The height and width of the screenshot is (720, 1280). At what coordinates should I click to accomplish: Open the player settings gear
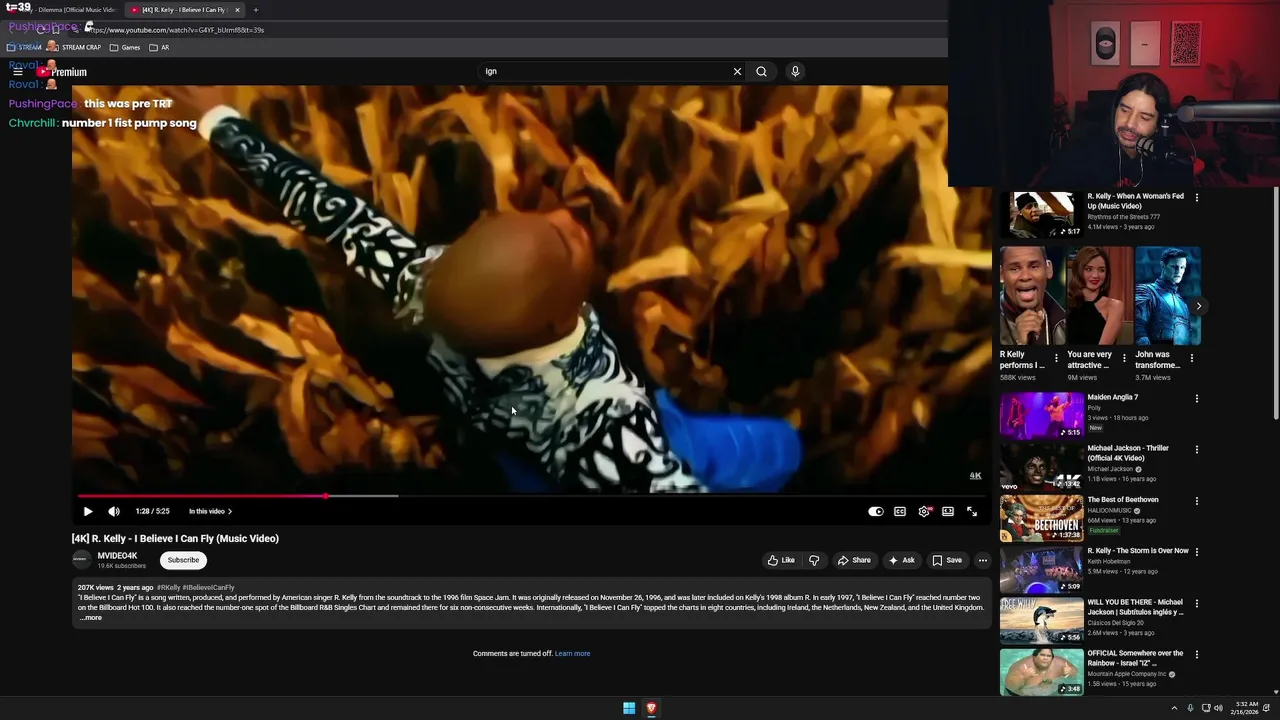pyautogui.click(x=924, y=511)
